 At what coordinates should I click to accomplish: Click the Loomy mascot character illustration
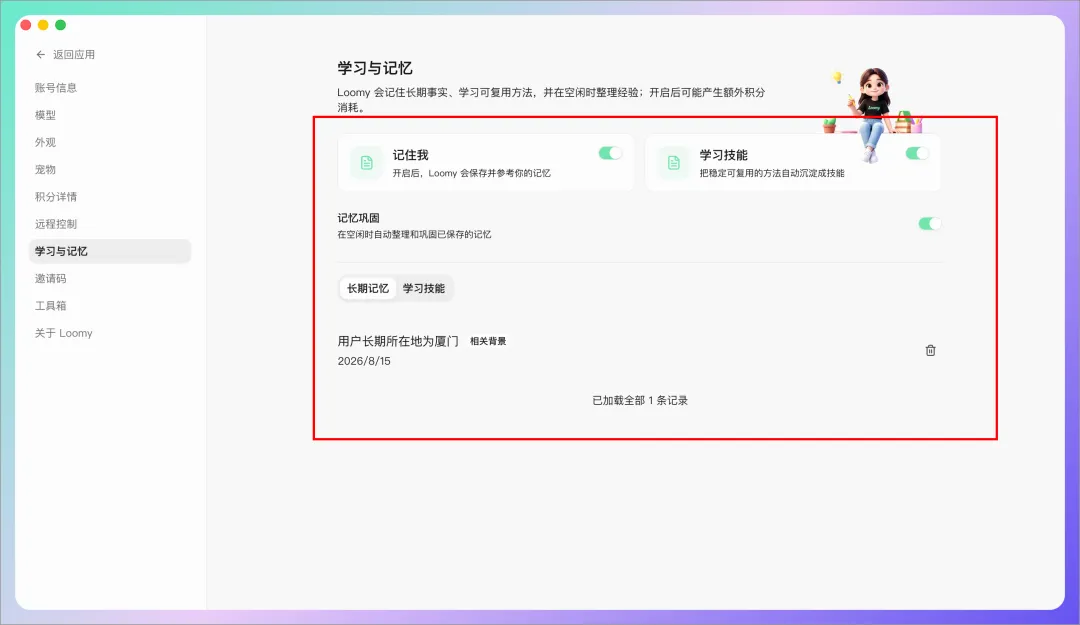click(x=873, y=114)
